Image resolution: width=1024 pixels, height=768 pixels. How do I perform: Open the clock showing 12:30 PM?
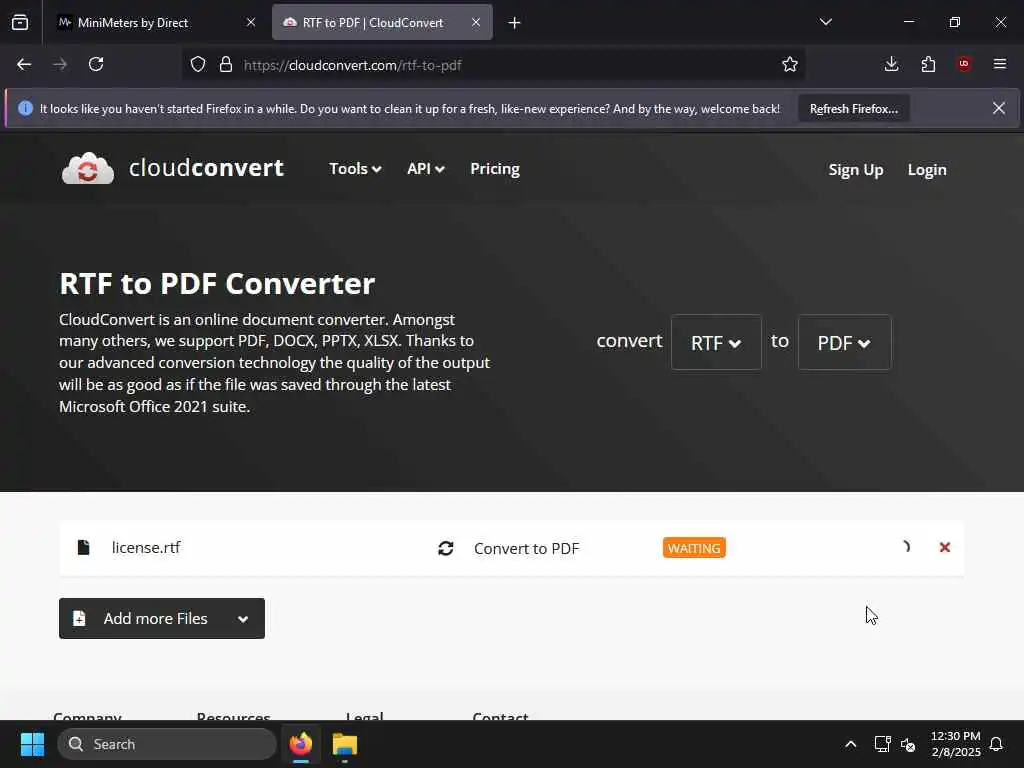pyautogui.click(x=955, y=744)
